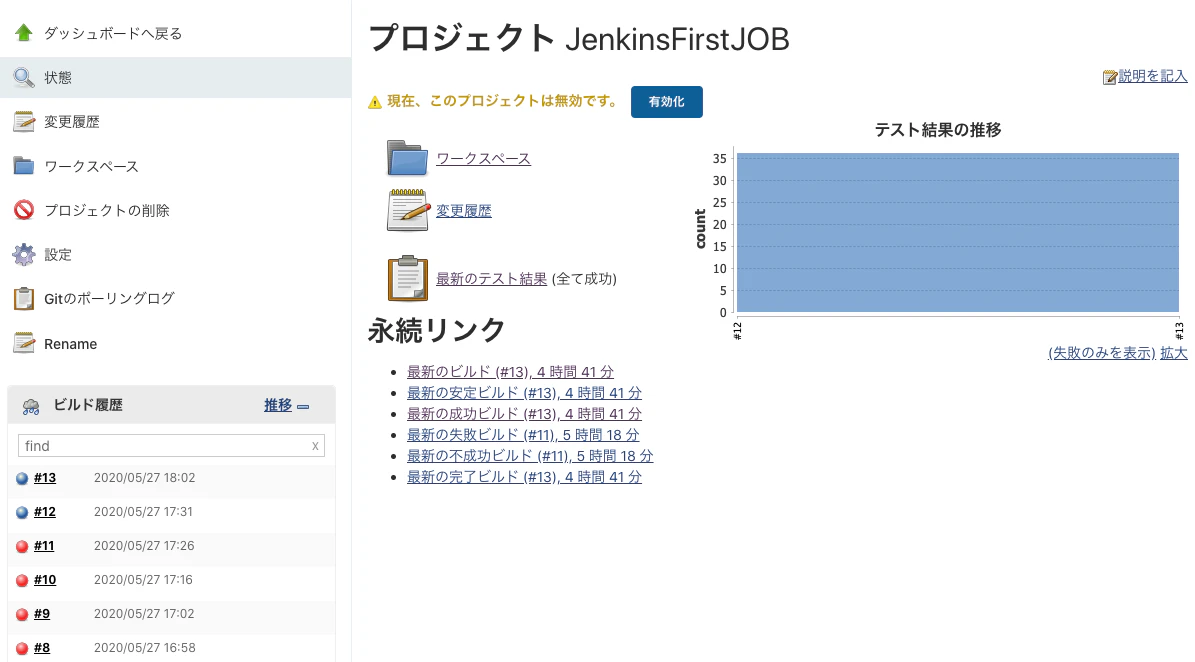The image size is (1195, 662).
Task: Click timestamp 2020/05/27 18:02
Action: click(x=145, y=478)
